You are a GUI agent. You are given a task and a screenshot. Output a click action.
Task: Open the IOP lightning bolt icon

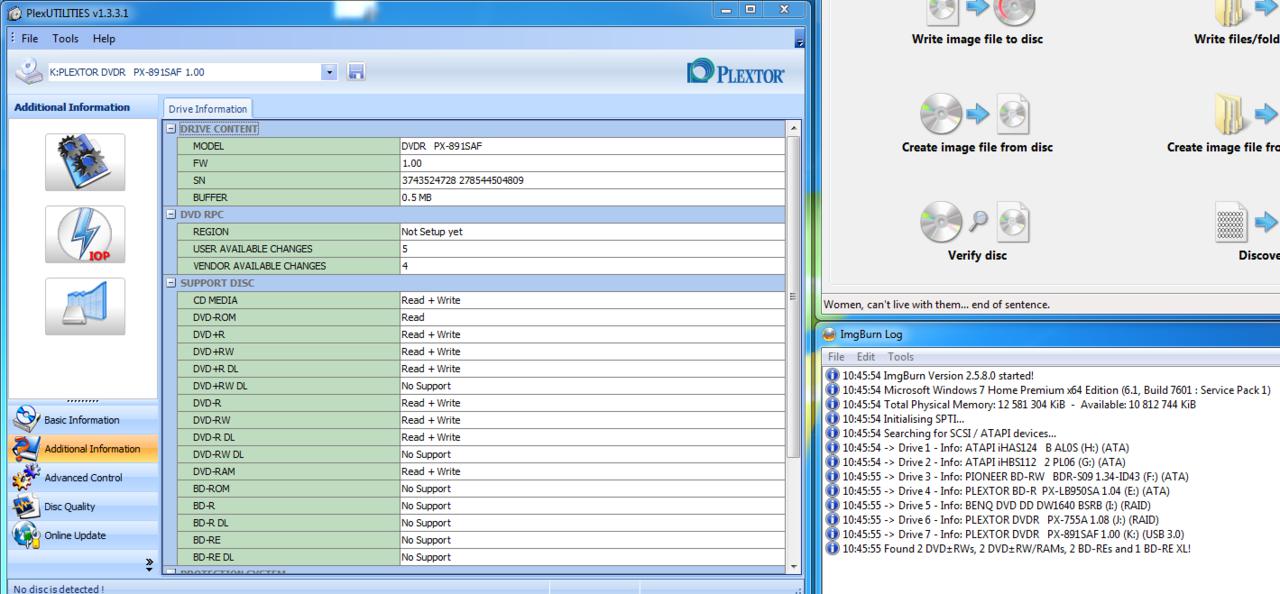pyautogui.click(x=85, y=235)
